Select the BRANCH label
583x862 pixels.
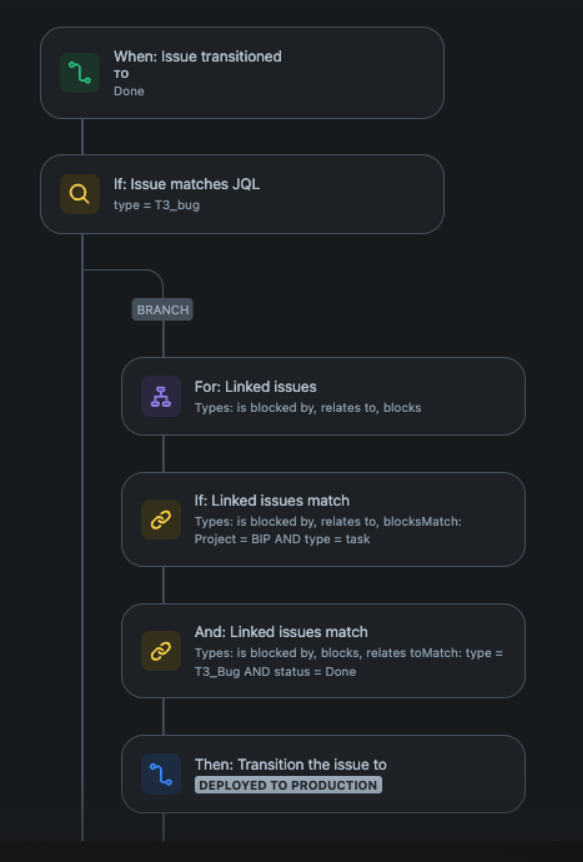[162, 310]
